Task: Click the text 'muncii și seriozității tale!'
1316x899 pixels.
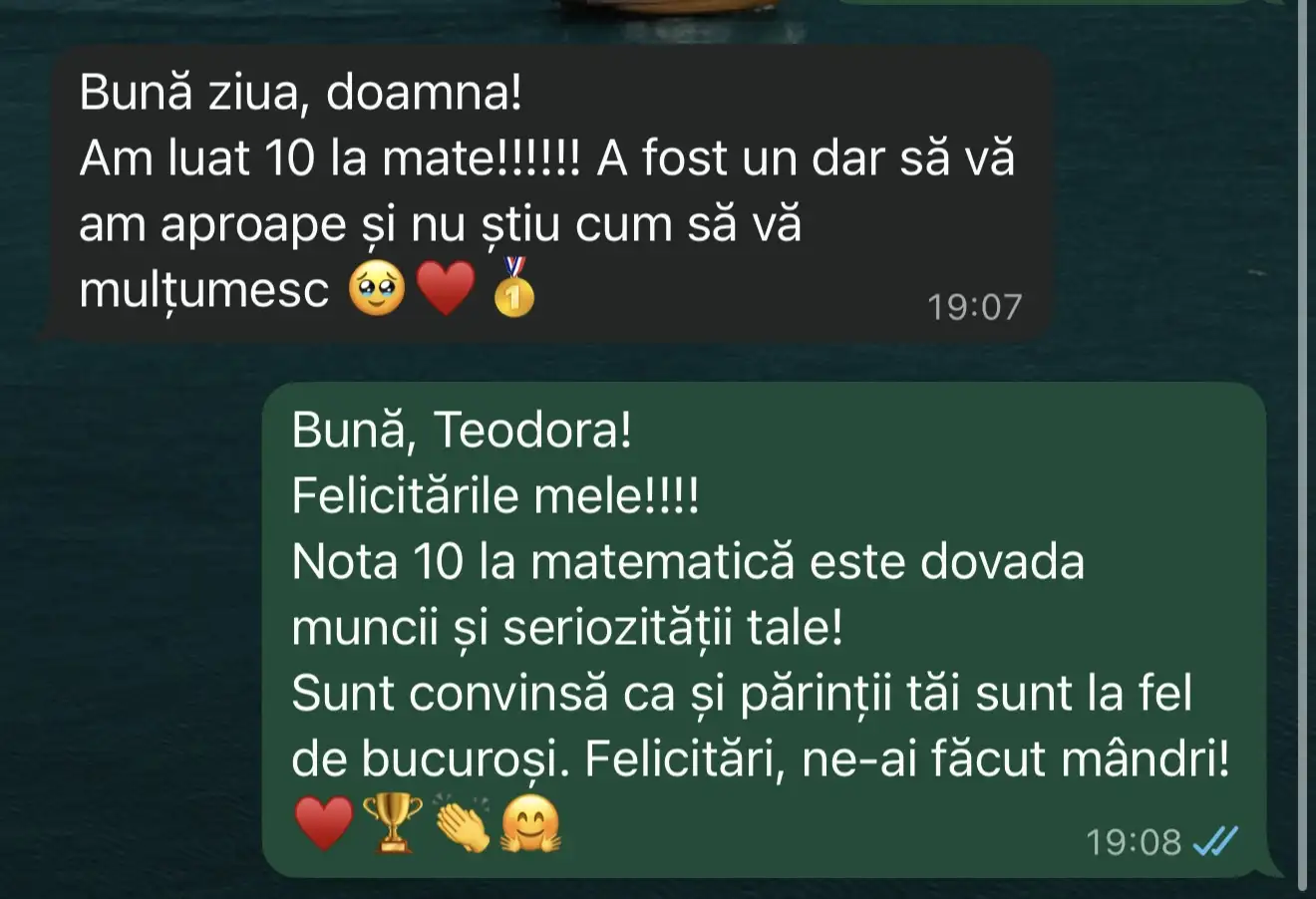Action: pos(567,630)
